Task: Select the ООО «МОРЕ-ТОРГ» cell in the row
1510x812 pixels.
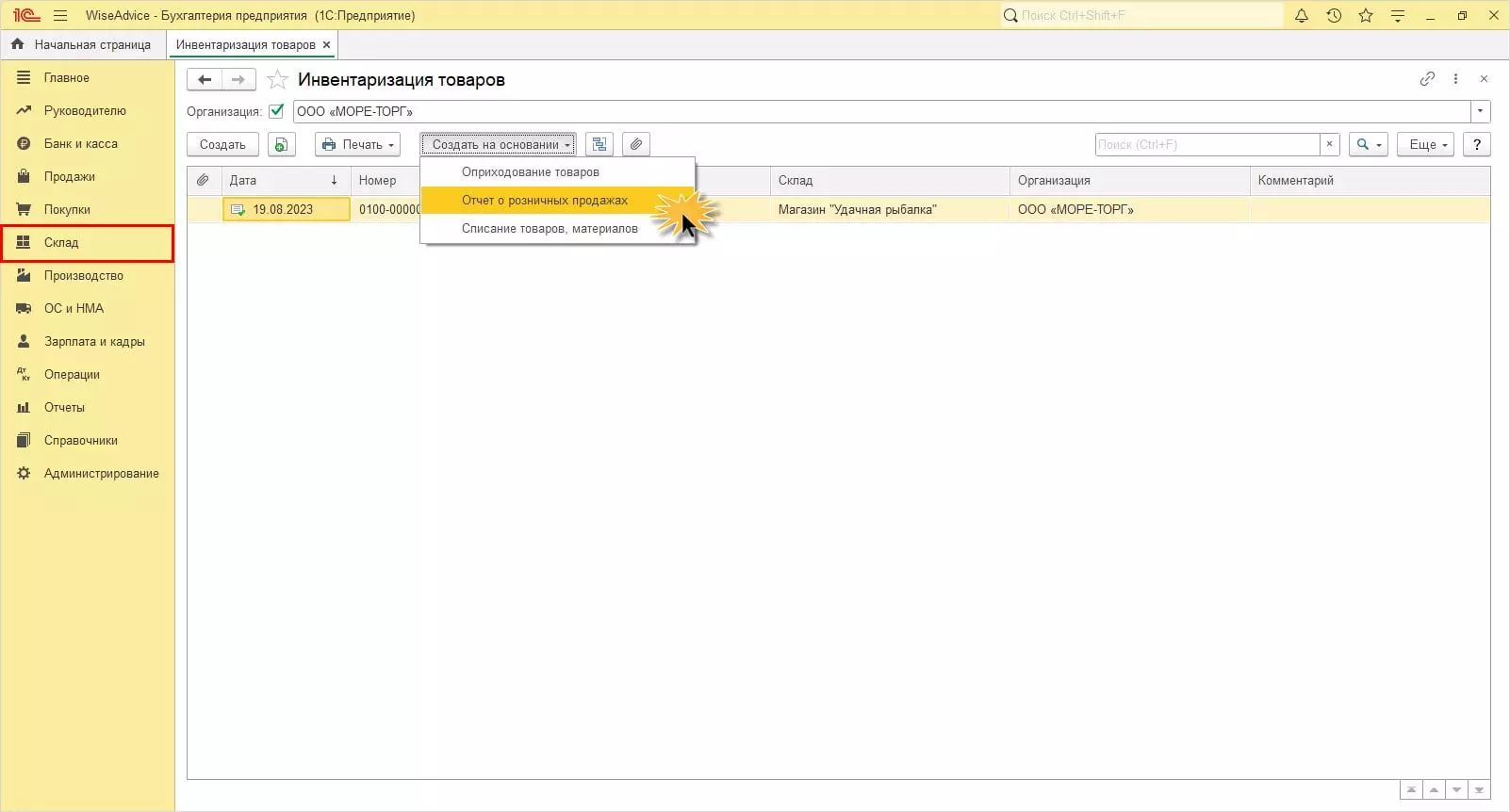Action: [x=1130, y=209]
